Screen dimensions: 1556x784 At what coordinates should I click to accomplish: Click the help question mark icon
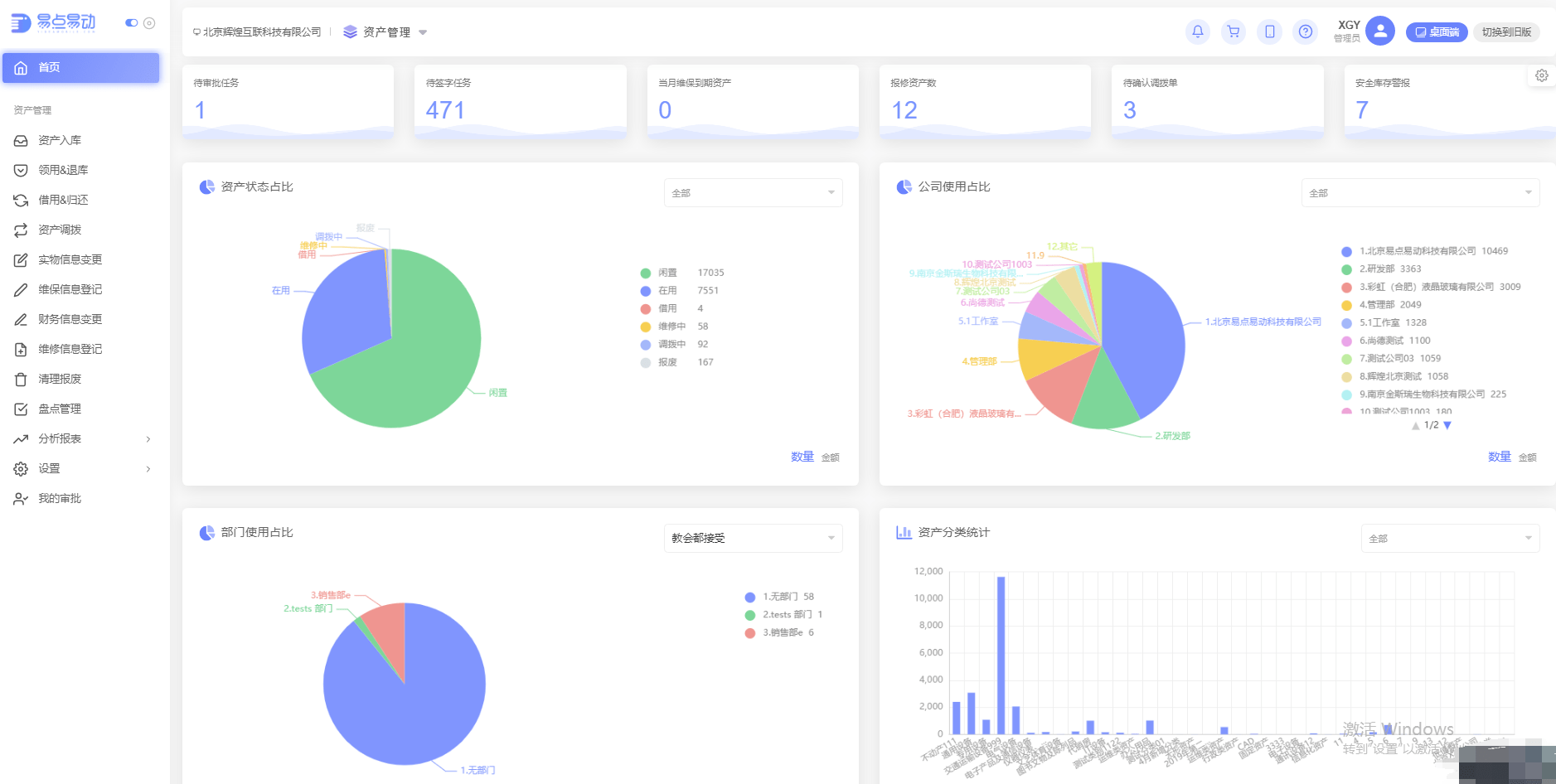[1306, 32]
